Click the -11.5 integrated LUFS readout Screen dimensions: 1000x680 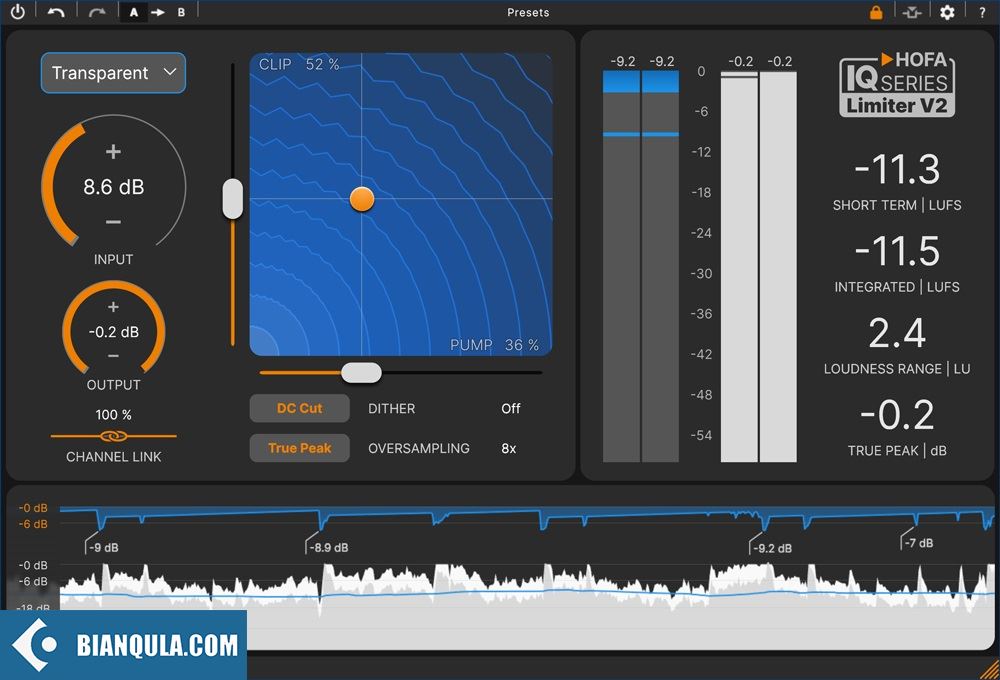[x=897, y=251]
